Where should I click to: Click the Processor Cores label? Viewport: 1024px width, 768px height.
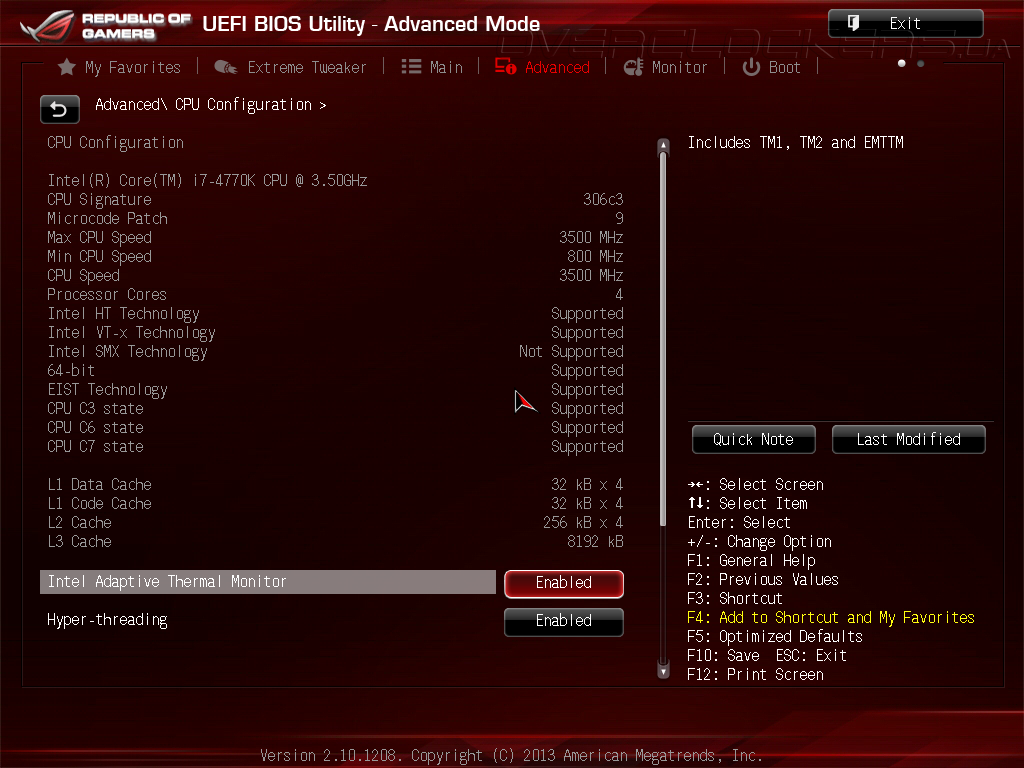click(106, 295)
